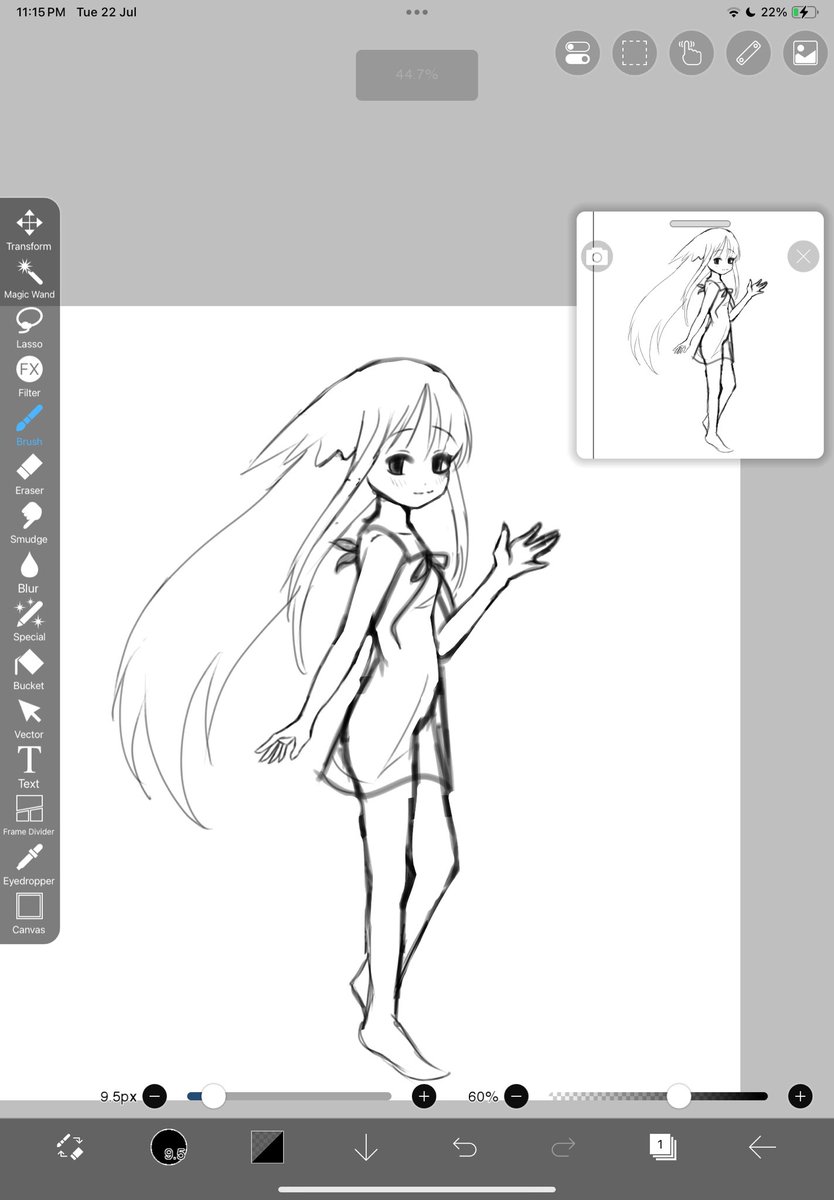Tap the home indicator bar
Screen dimensions: 834x1200
(417, 1190)
